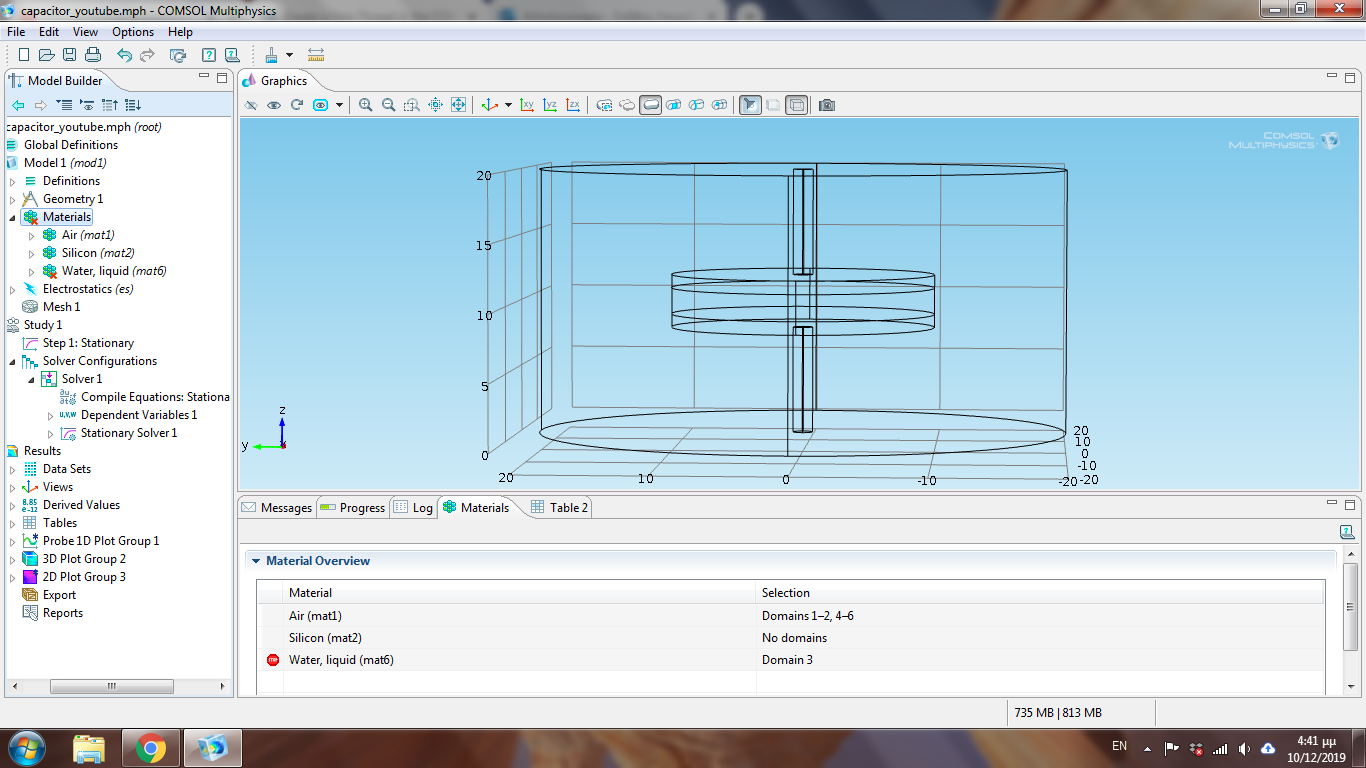Switch to the YZ view

pos(550,105)
